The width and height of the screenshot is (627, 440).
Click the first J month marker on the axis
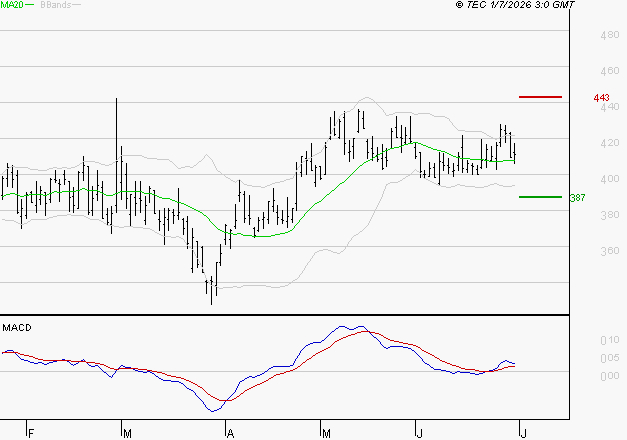419,433
